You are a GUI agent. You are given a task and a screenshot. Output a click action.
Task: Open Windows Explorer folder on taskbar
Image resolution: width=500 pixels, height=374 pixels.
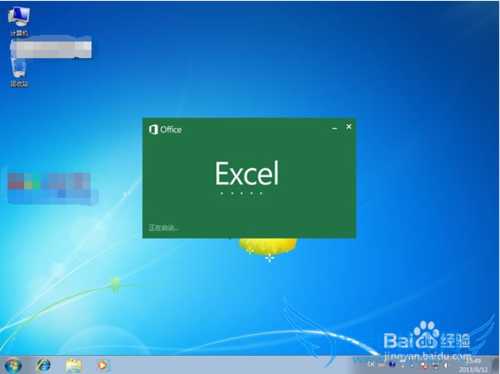coord(74,365)
